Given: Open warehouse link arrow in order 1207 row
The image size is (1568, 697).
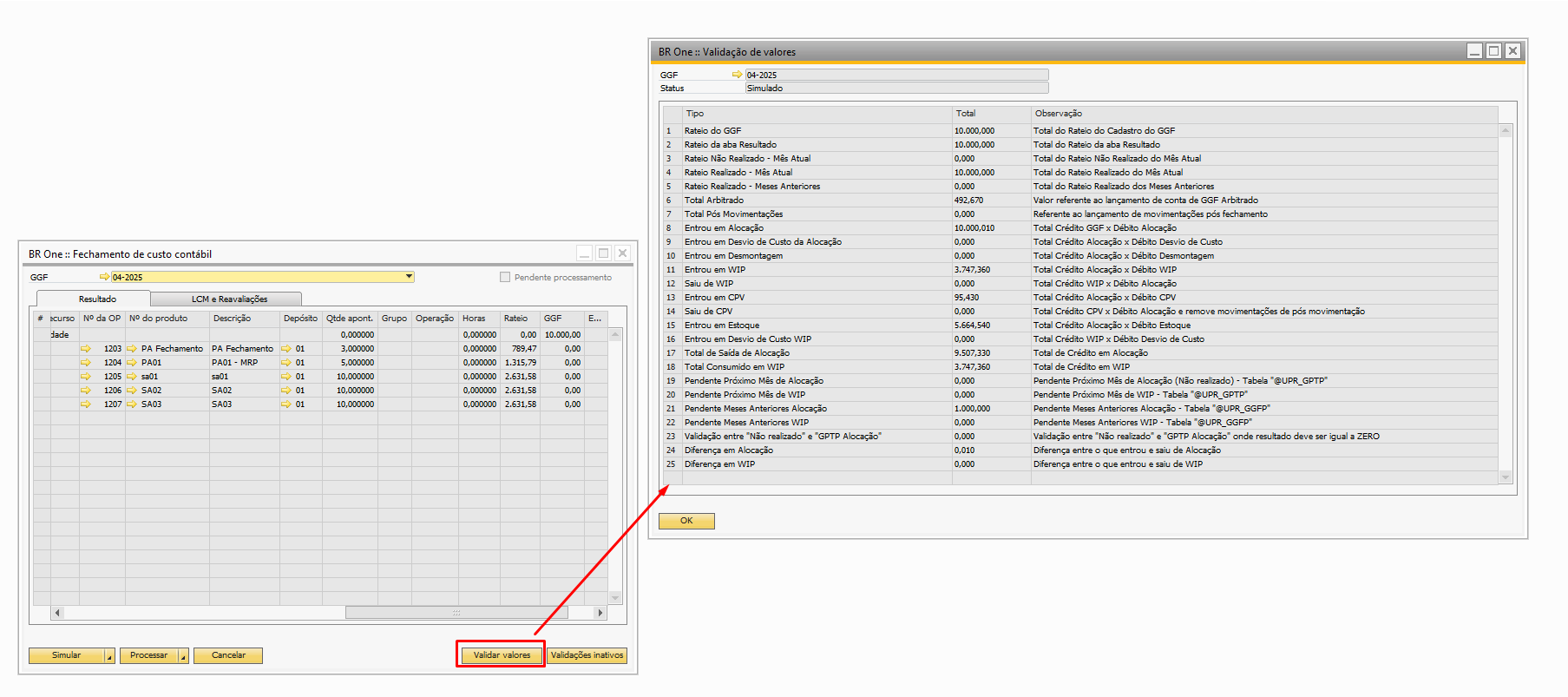Looking at the screenshot, I should [286, 404].
